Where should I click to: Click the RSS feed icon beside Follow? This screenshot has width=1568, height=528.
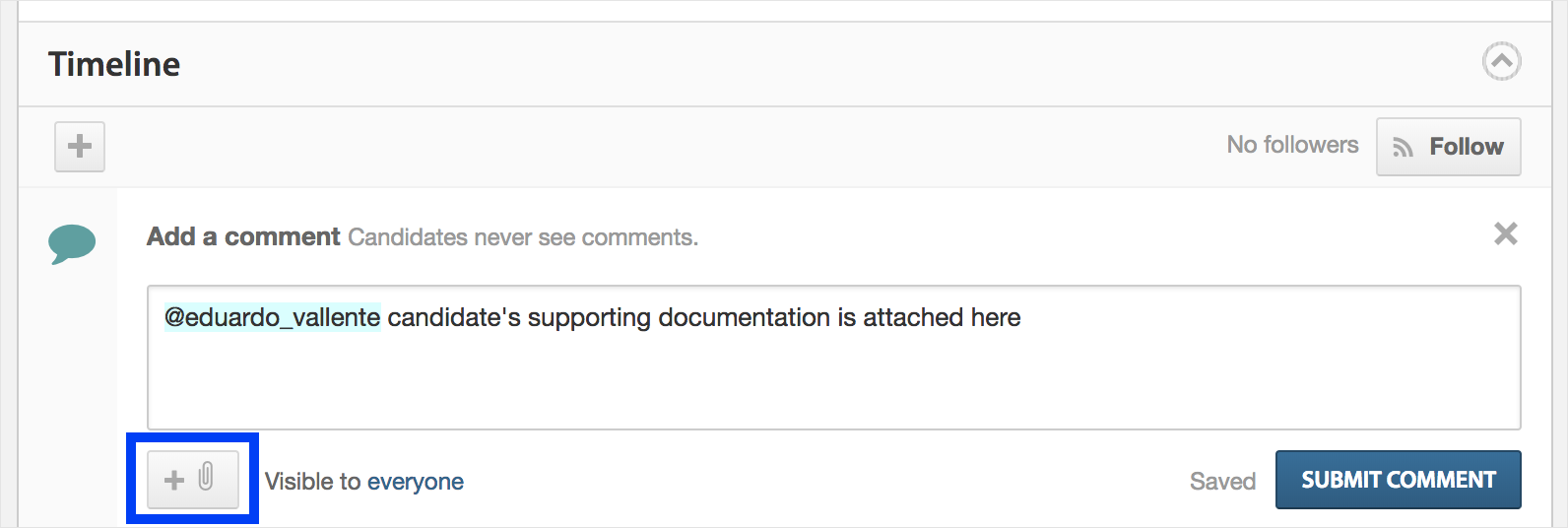(1403, 148)
